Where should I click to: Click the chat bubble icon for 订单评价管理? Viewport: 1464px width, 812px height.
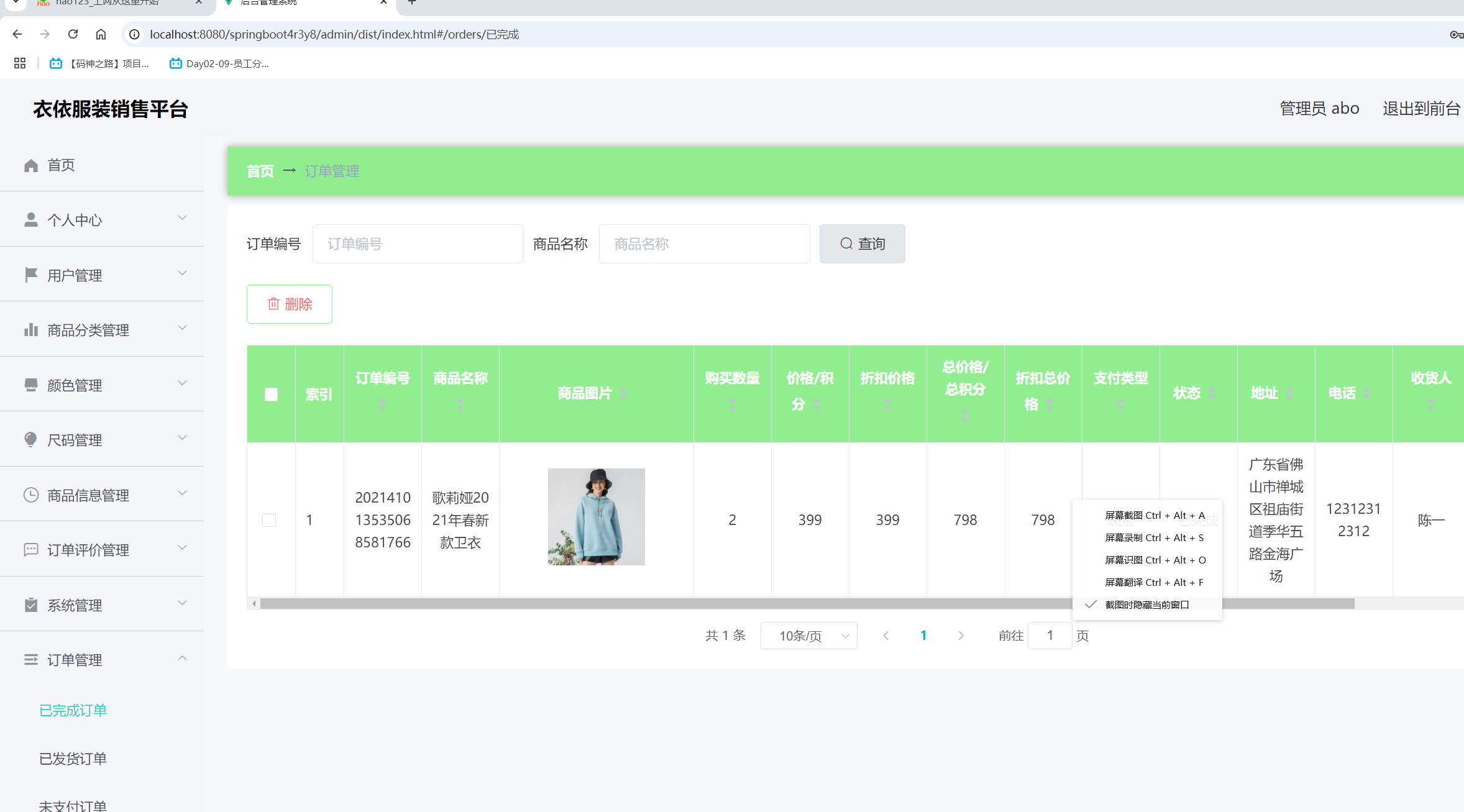pyautogui.click(x=31, y=550)
